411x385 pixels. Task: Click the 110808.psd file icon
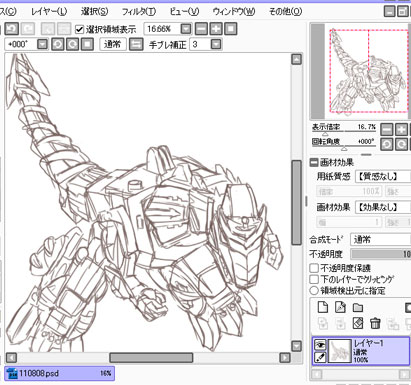(12, 373)
